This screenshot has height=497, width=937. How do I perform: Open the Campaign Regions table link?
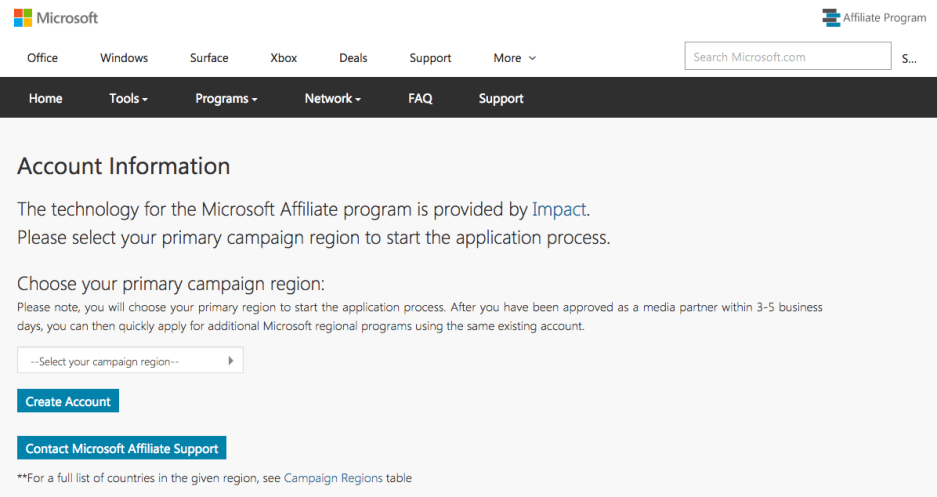[x=333, y=478]
